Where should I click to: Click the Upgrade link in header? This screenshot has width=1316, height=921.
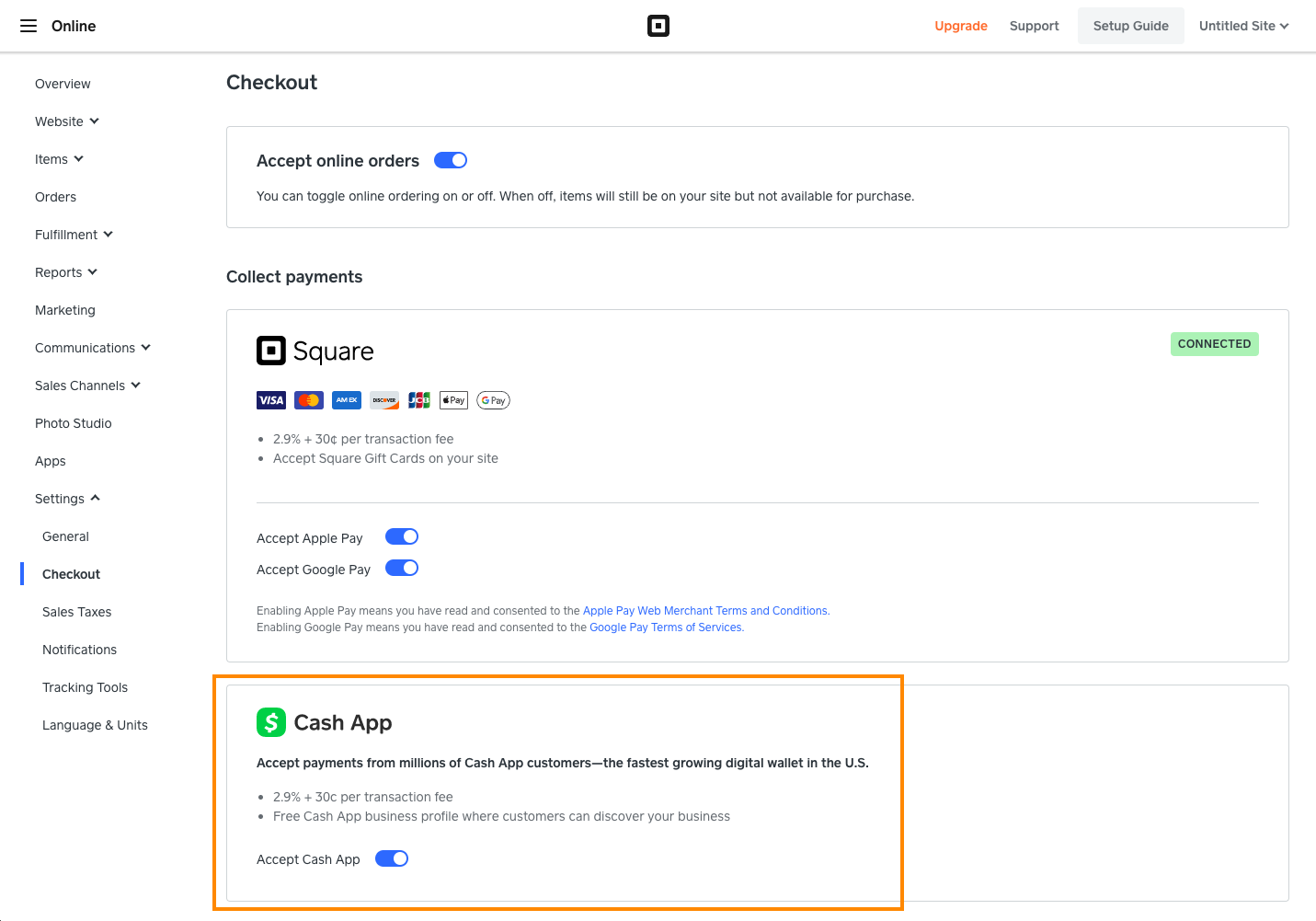point(961,26)
